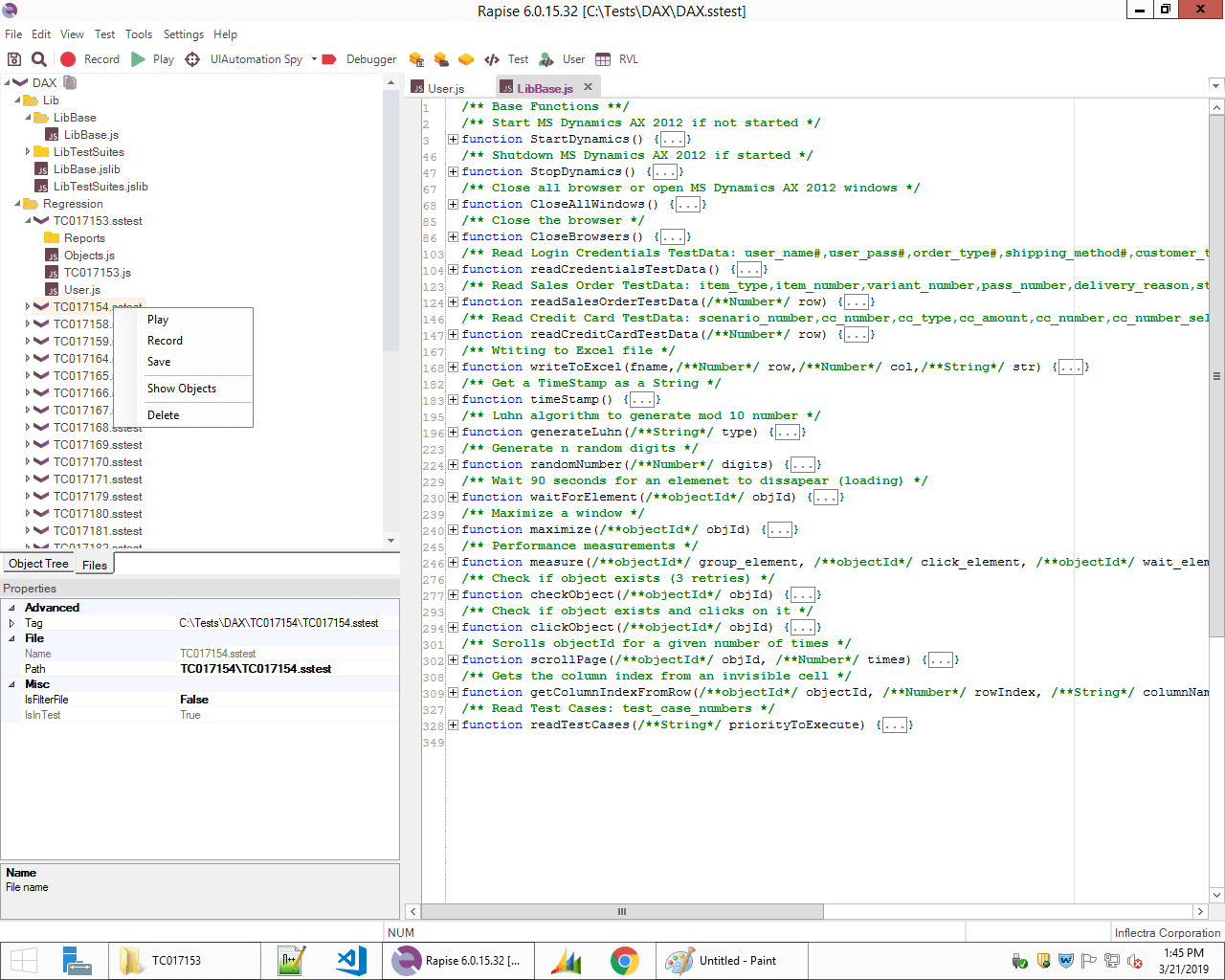Expand the TC017169.sstest node

(28, 444)
